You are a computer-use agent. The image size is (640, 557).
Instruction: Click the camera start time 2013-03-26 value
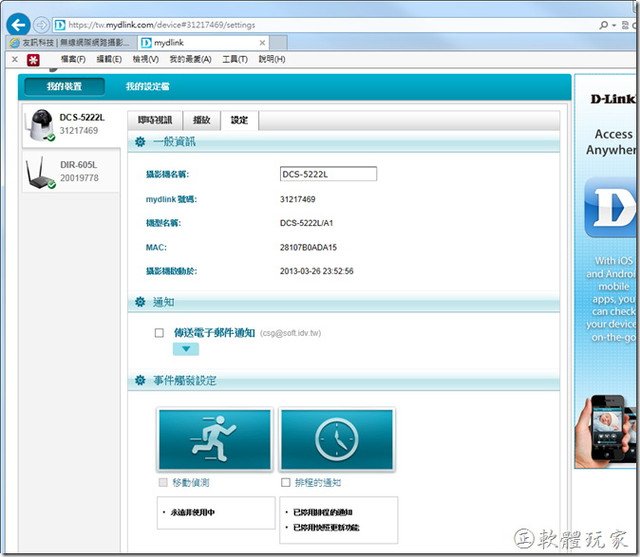pyautogui.click(x=316, y=271)
